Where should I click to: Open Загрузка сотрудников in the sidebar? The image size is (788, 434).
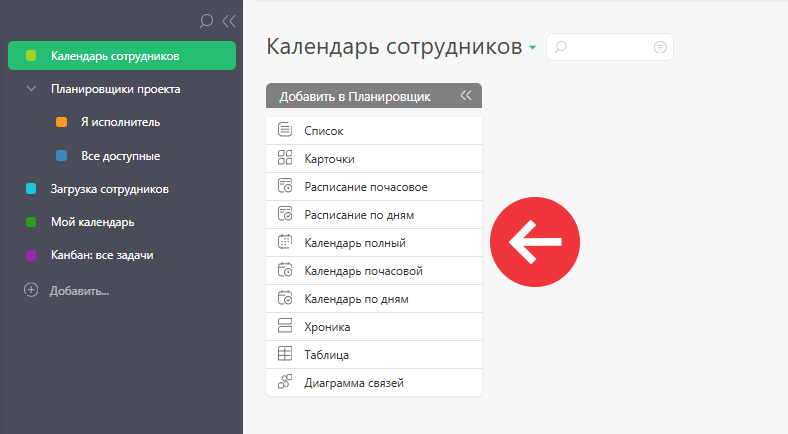pyautogui.click(x=110, y=189)
